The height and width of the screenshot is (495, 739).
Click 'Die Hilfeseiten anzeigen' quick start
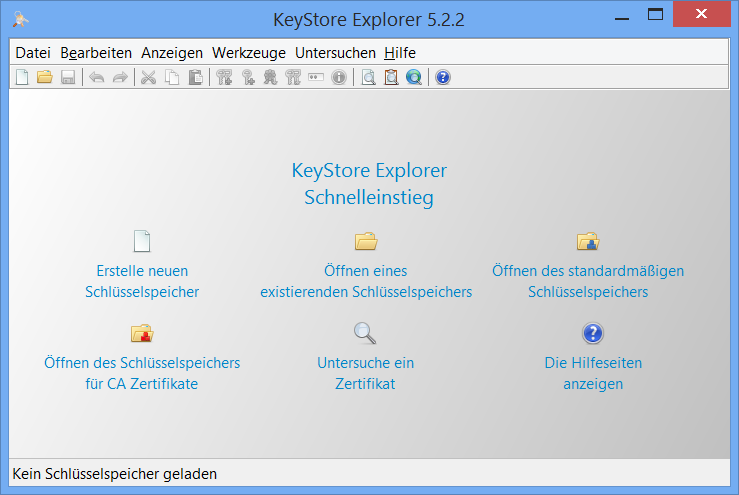click(x=593, y=372)
